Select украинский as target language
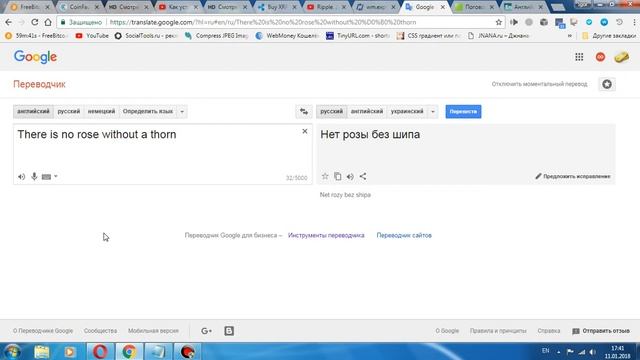The height and width of the screenshot is (360, 640). pyautogui.click(x=407, y=111)
